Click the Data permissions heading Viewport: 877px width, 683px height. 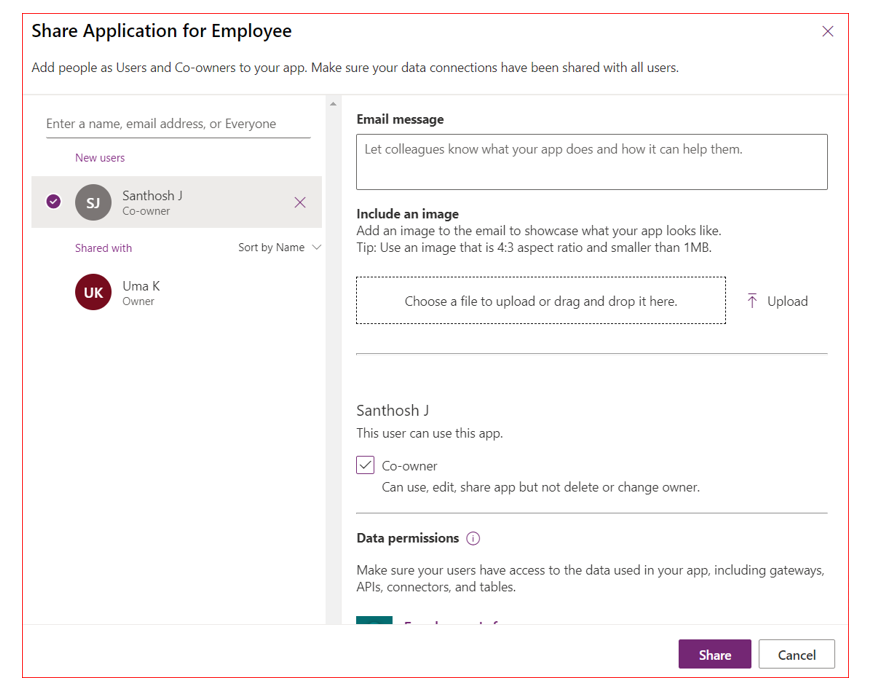(x=408, y=538)
